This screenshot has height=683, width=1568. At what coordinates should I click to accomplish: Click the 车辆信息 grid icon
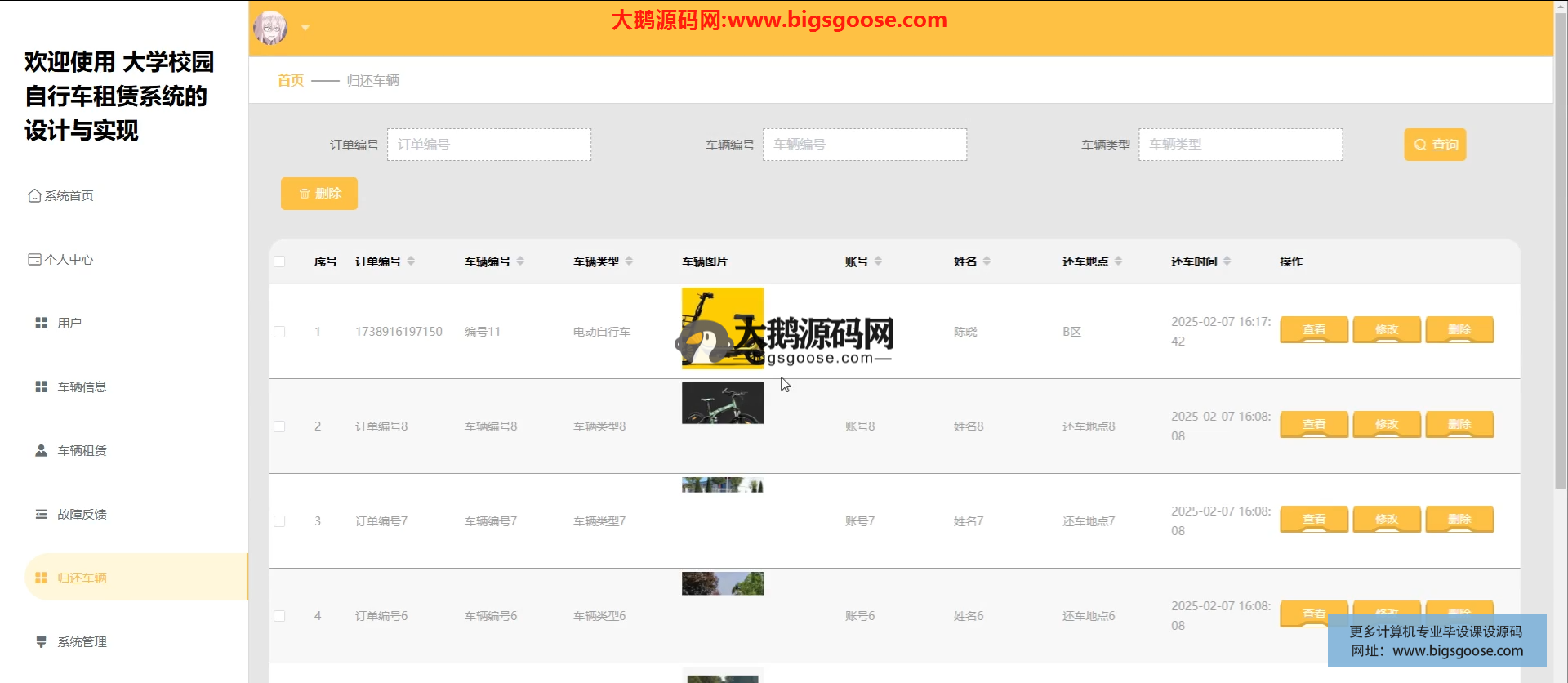[41, 387]
